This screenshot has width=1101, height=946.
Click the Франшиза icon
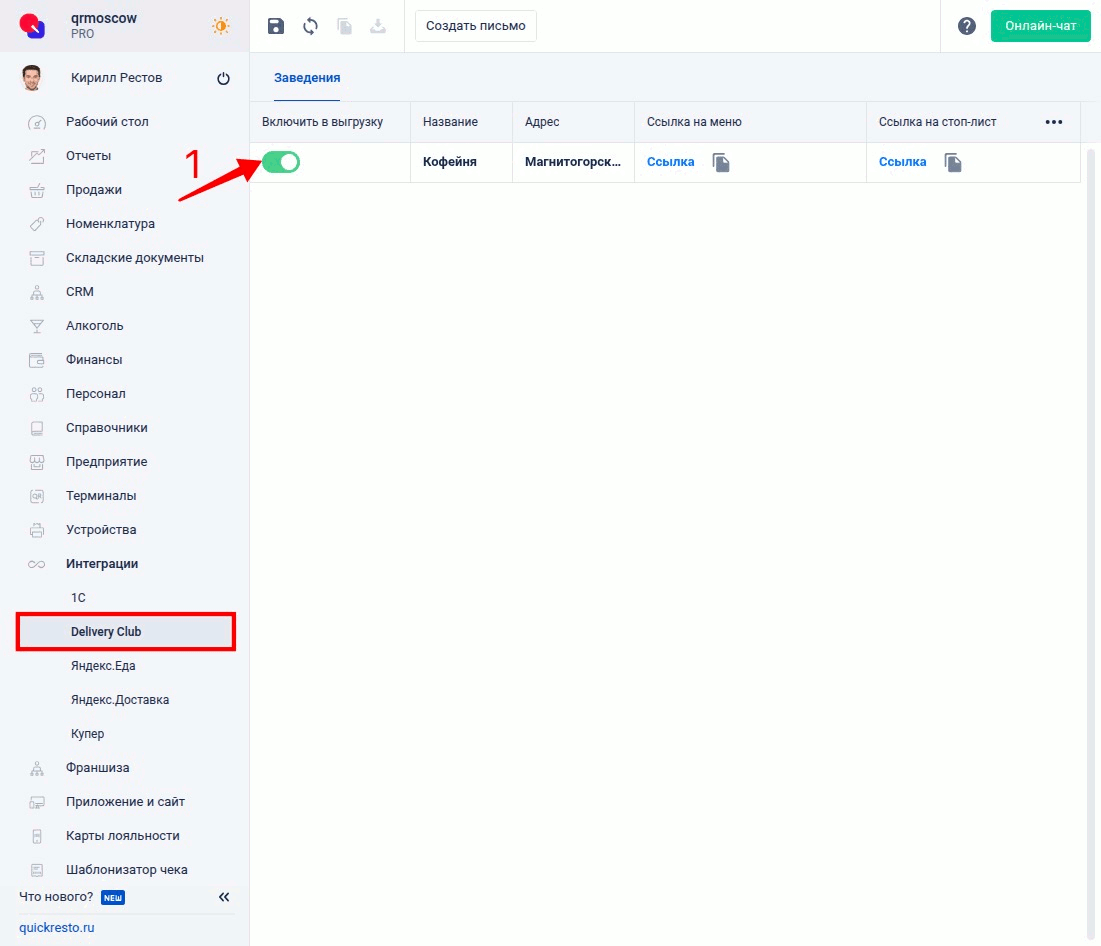(37, 768)
